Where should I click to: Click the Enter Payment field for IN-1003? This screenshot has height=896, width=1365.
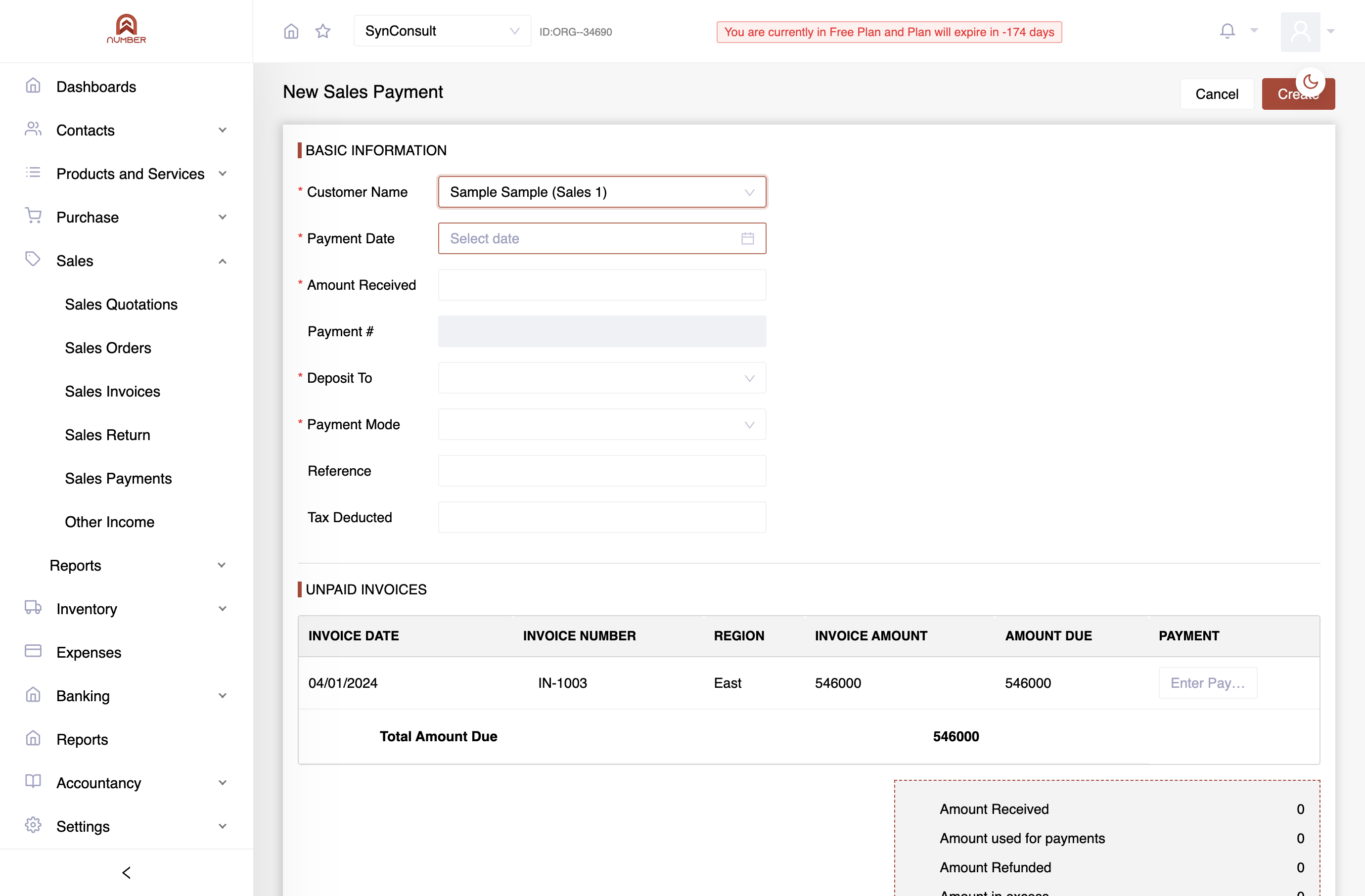point(1208,683)
